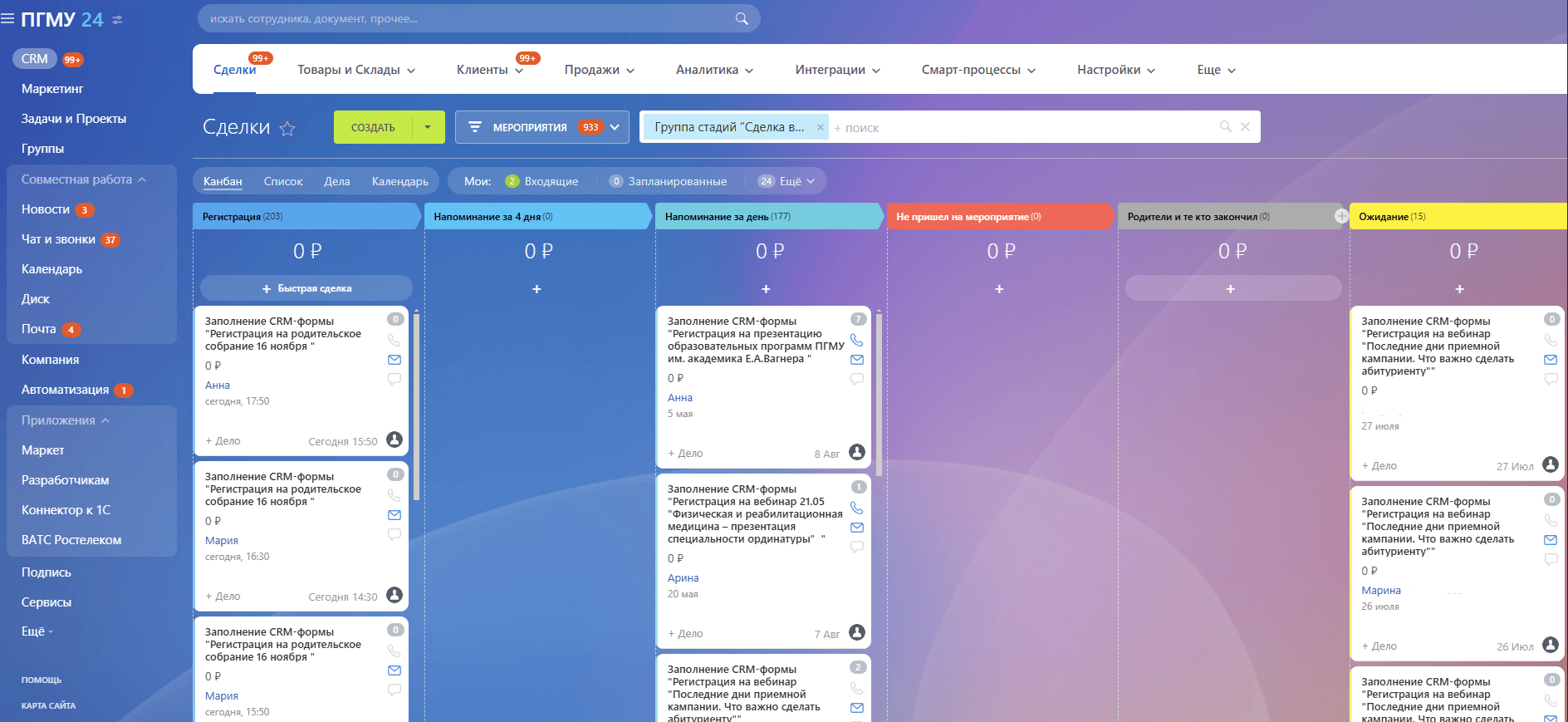Toggle the Запланированные counter filter
The width and height of the screenshot is (1568, 722).
668,181
